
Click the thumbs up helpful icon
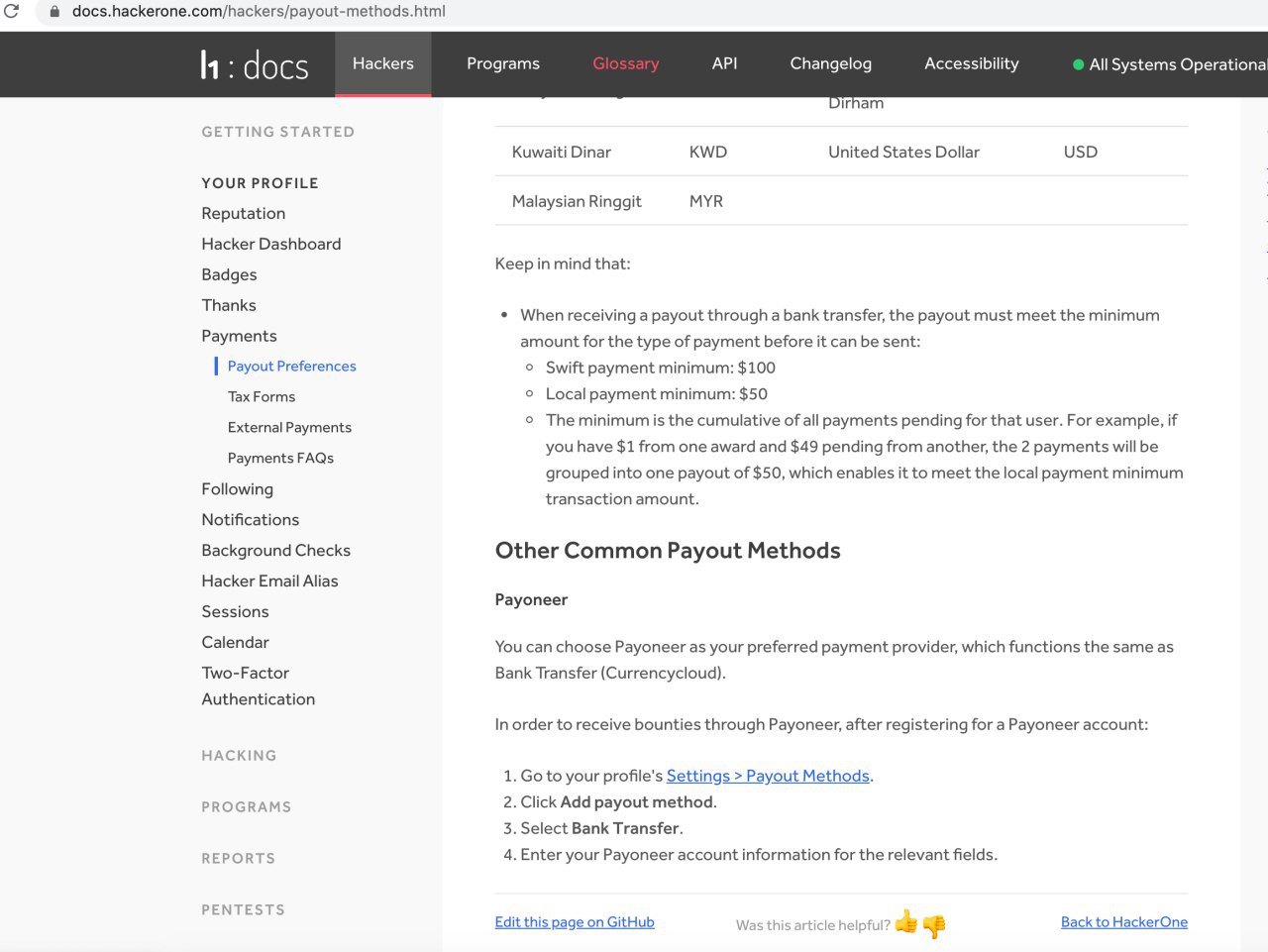906,922
